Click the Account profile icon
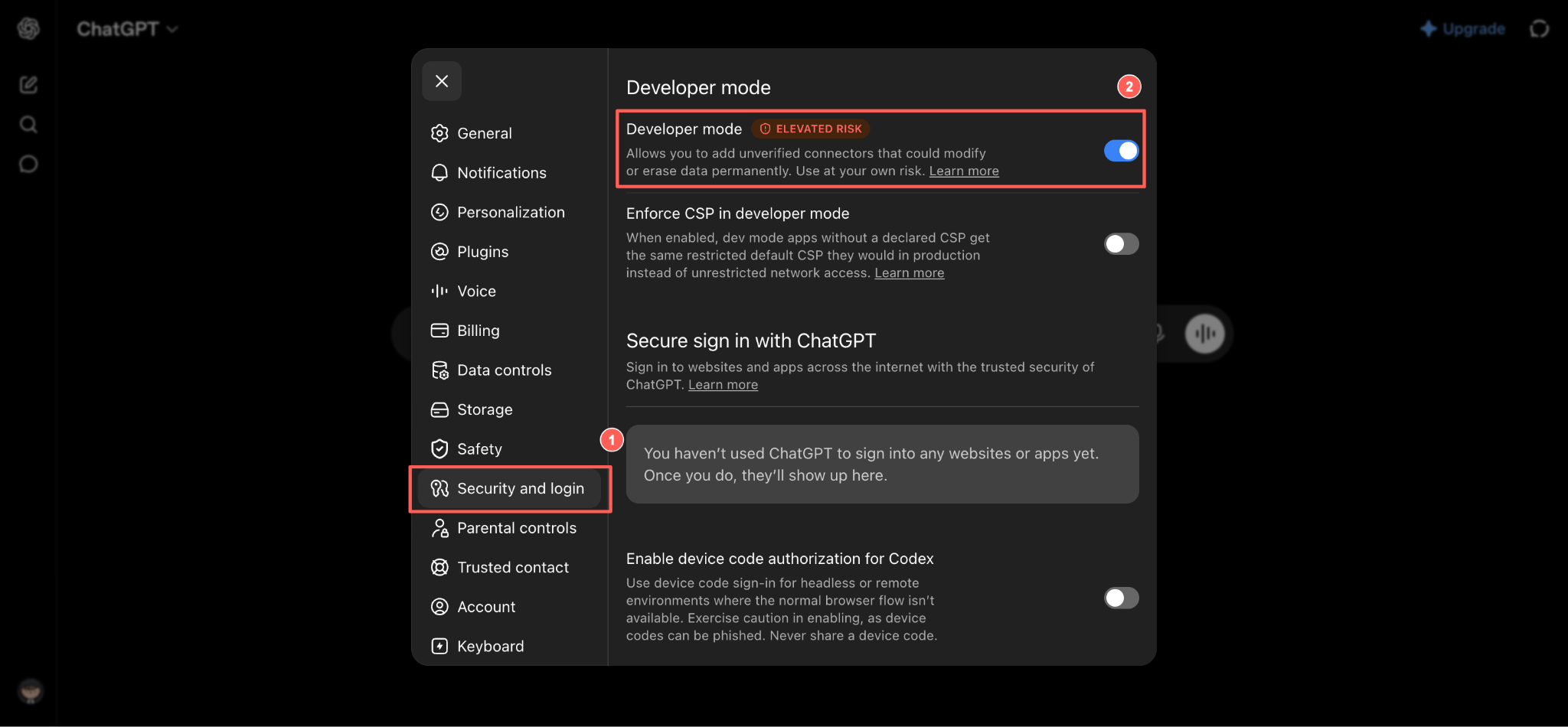1568x727 pixels. (439, 607)
